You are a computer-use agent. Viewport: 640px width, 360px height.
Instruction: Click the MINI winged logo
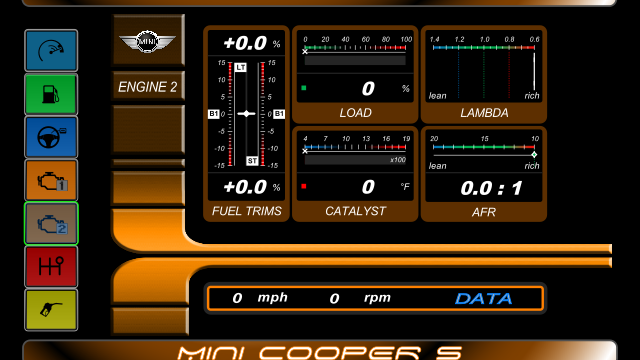(x=148, y=41)
